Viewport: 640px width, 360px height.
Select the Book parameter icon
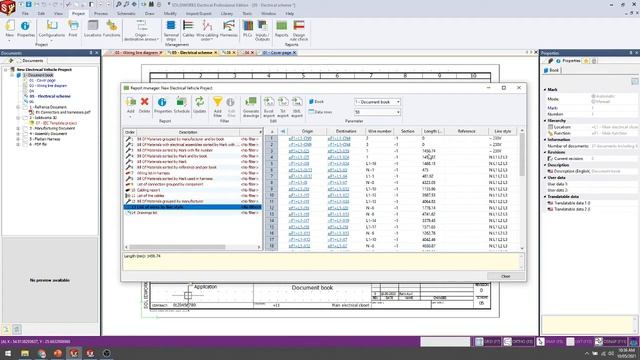pos(311,102)
